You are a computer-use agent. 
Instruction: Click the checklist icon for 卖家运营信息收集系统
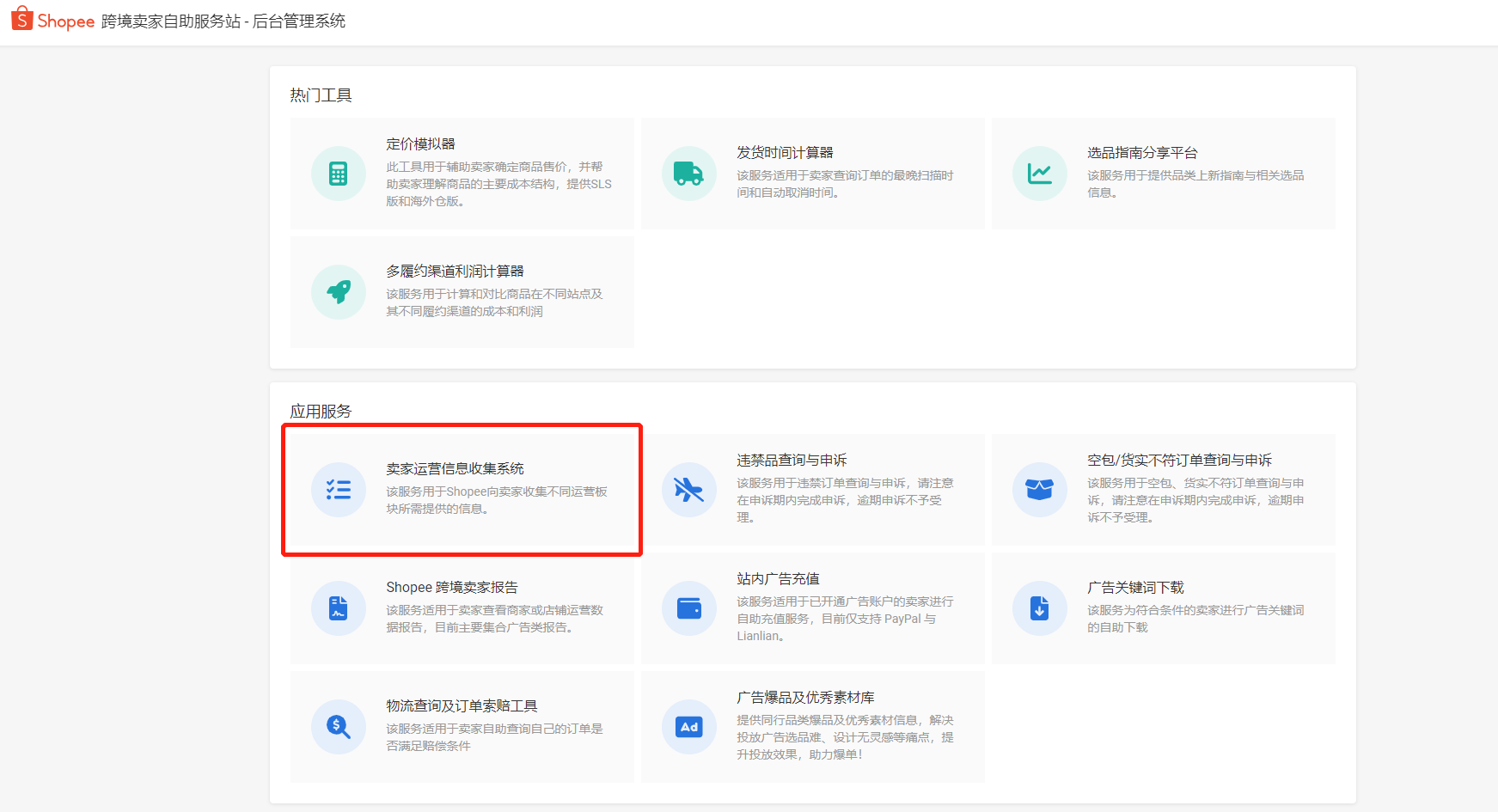[339, 490]
